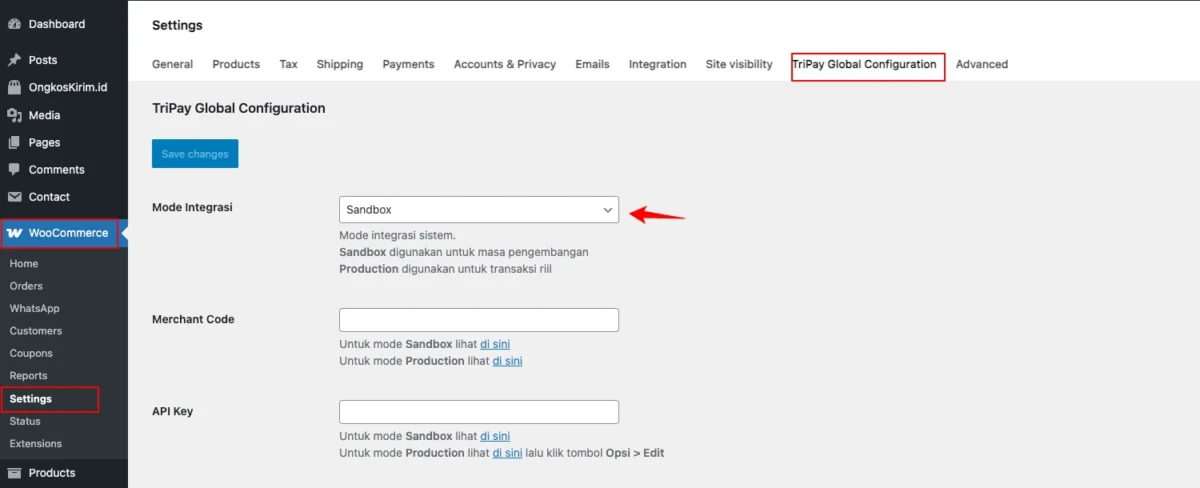
Task: Switch to the Integration tab
Action: 657,64
